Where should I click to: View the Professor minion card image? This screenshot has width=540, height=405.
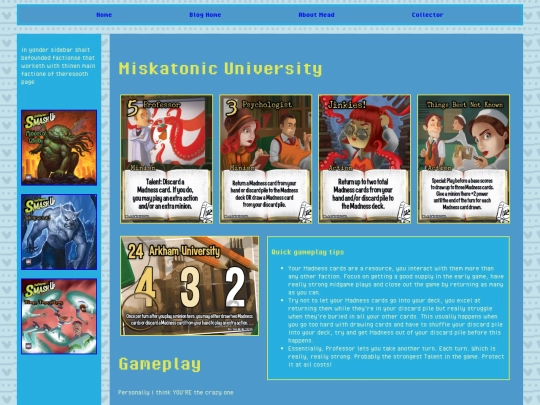tap(167, 159)
